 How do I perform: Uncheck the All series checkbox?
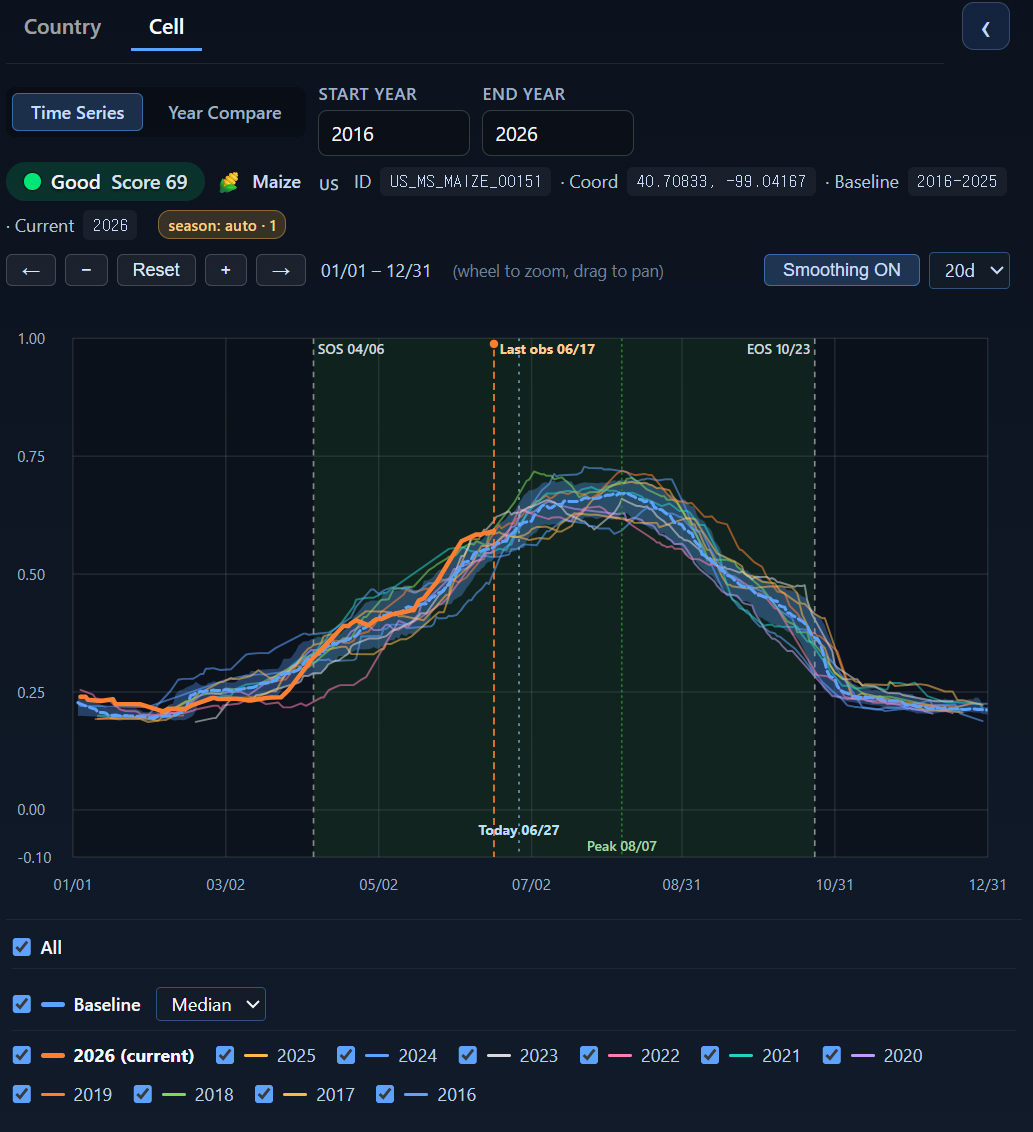[x=22, y=947]
